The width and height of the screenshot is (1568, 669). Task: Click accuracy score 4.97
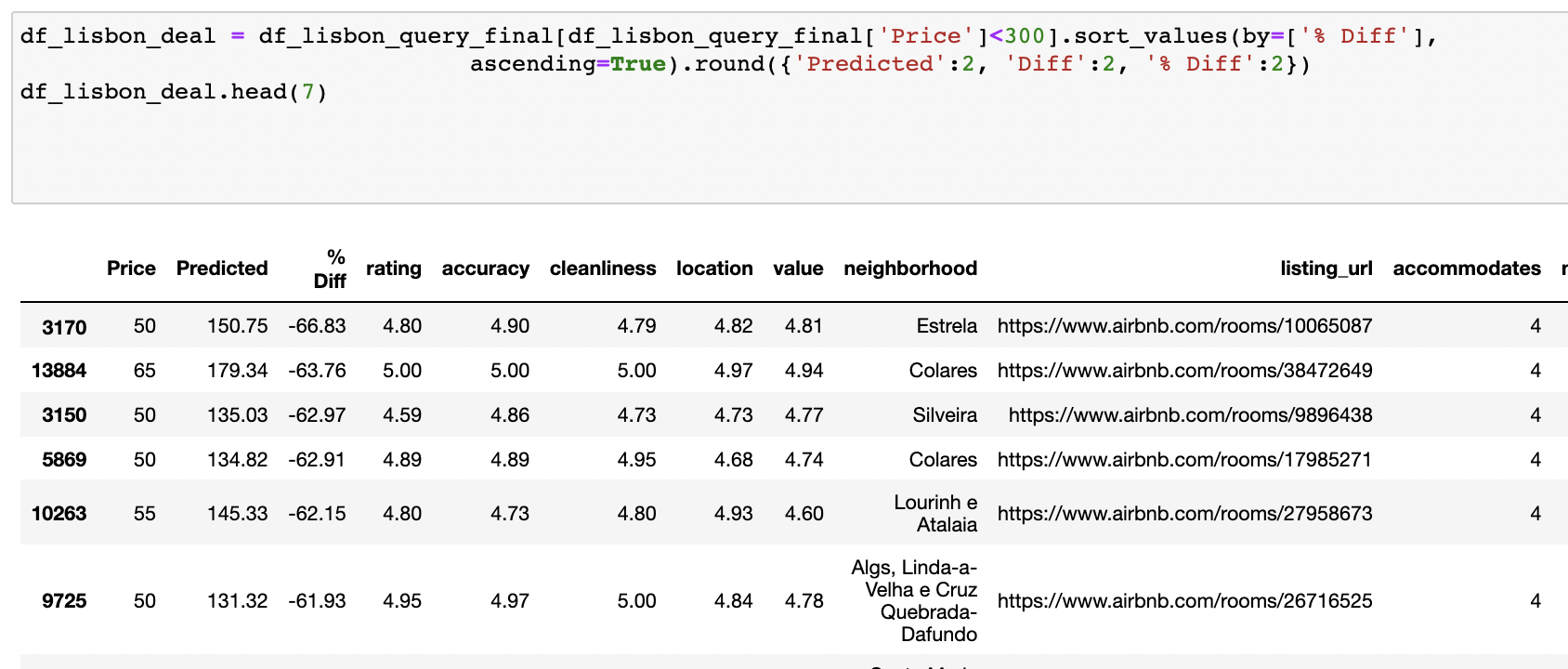(x=510, y=601)
